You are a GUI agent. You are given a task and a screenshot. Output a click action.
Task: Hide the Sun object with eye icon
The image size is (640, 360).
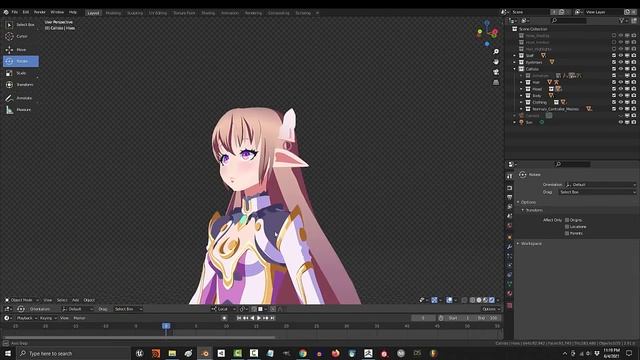coord(620,122)
